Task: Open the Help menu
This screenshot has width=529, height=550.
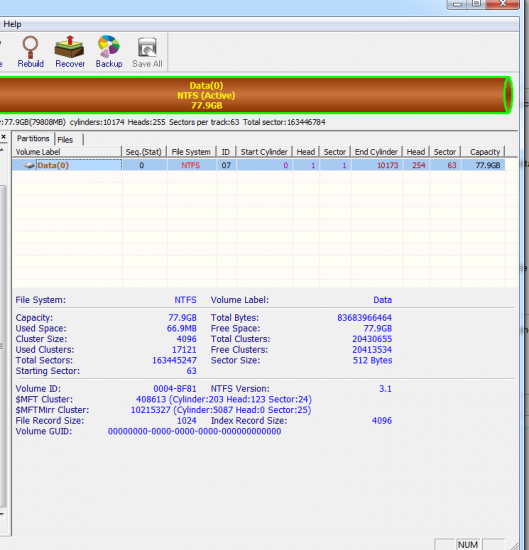Action: click(12, 24)
